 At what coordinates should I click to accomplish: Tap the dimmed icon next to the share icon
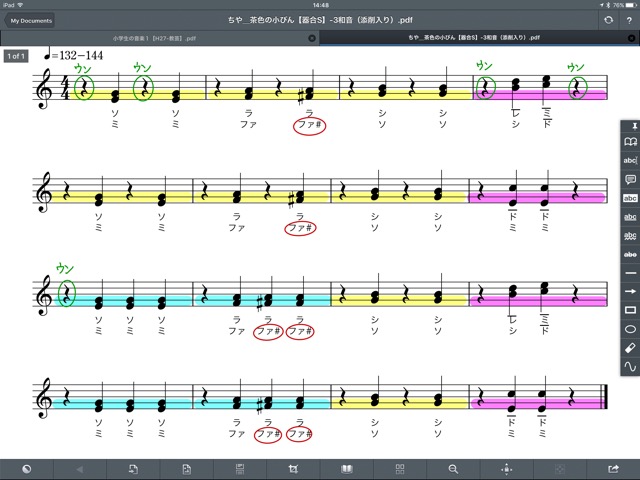(x=560, y=469)
